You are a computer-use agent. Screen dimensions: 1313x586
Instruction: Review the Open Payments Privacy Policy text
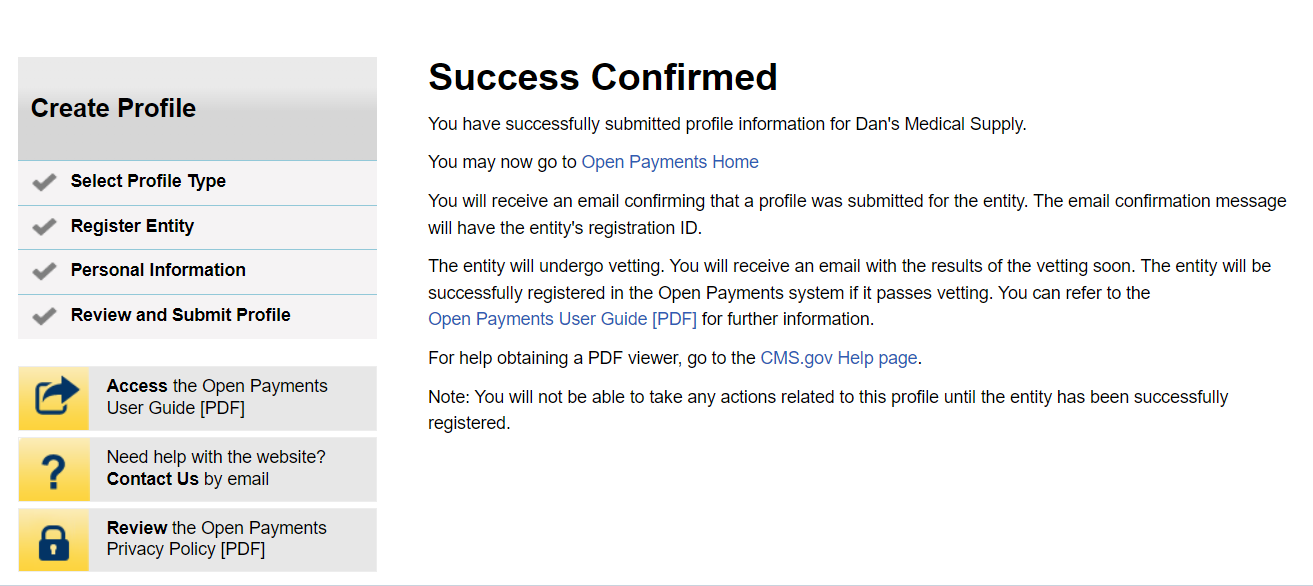(217, 539)
